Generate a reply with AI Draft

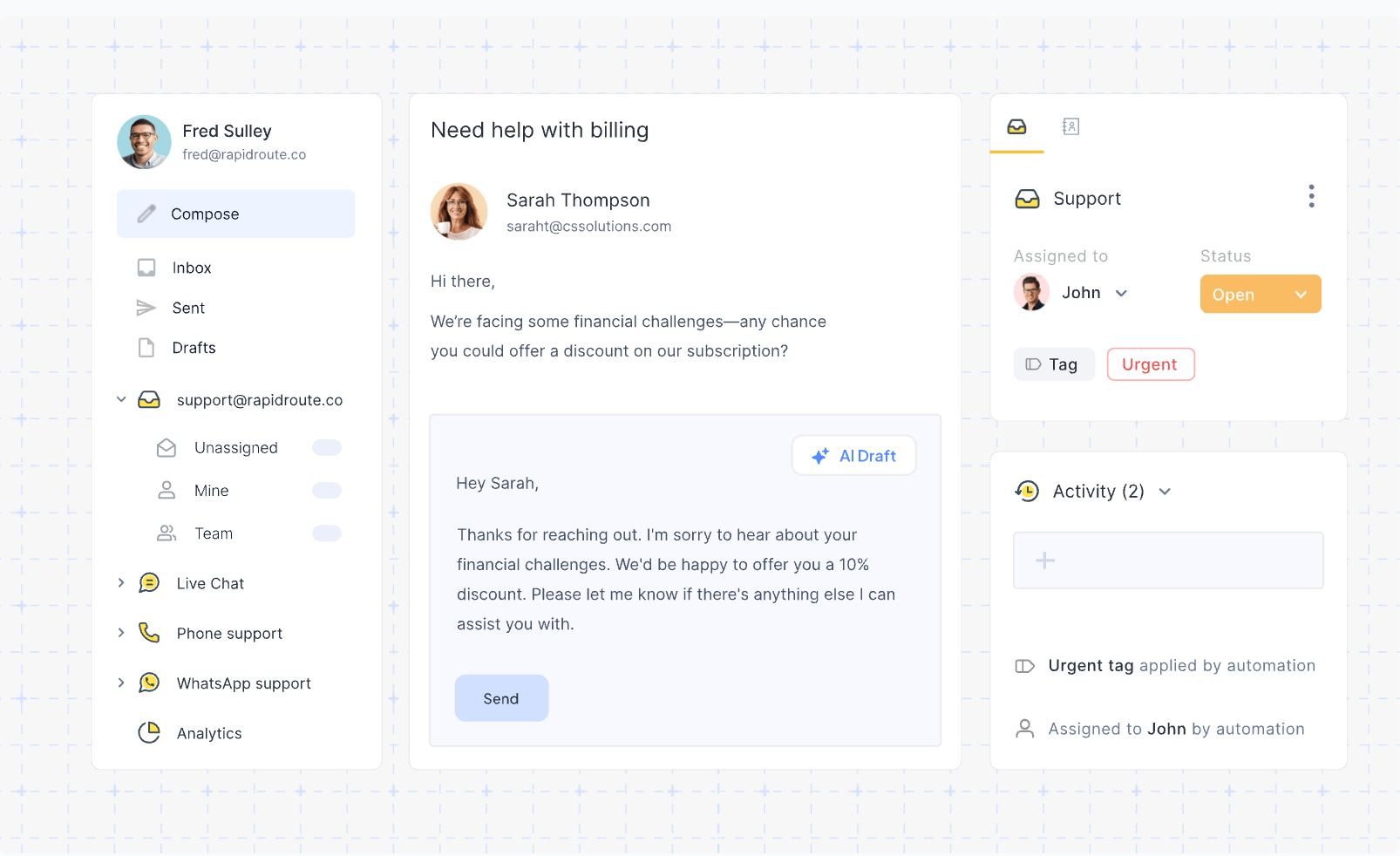click(x=853, y=456)
